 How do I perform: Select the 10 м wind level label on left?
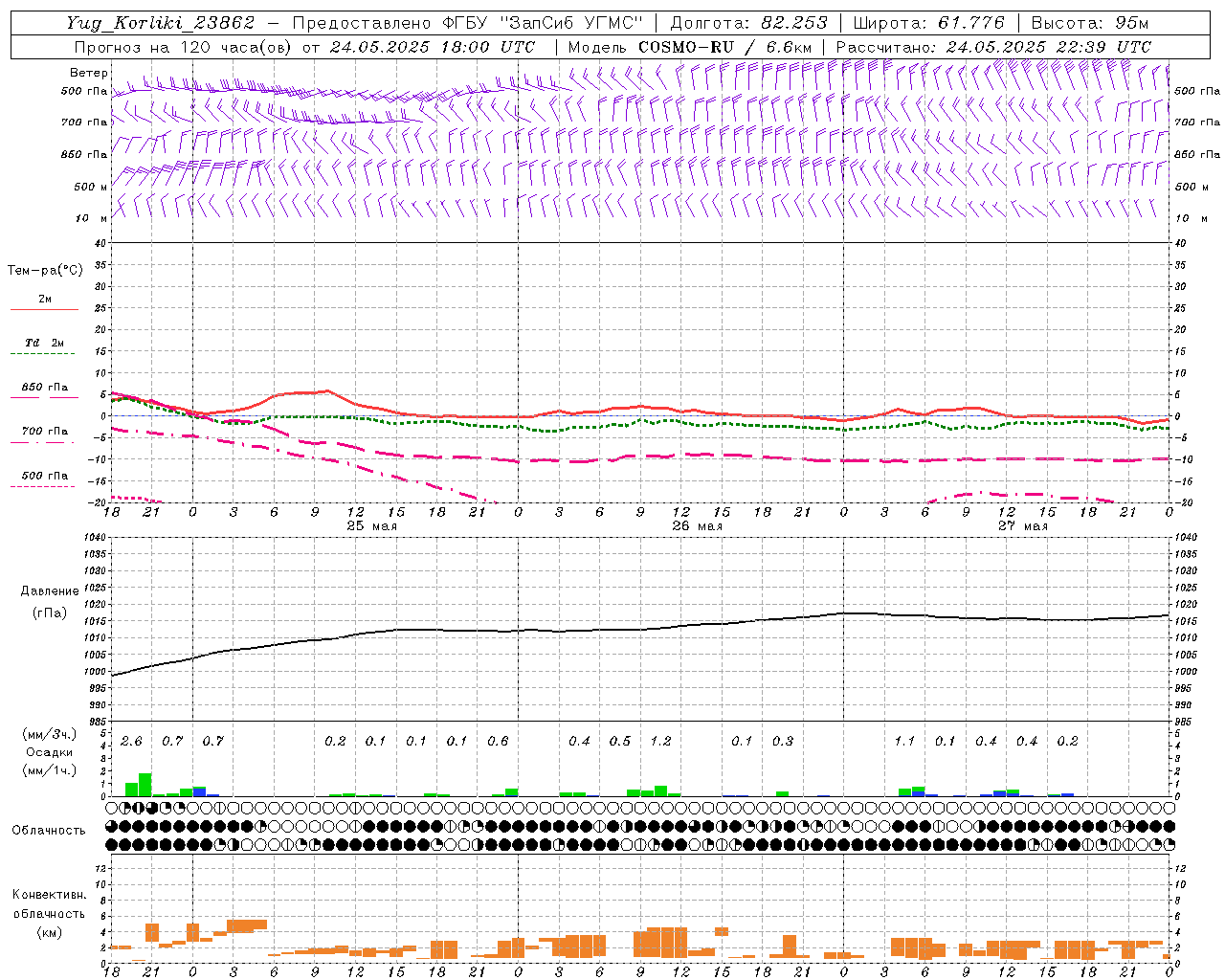point(92,218)
